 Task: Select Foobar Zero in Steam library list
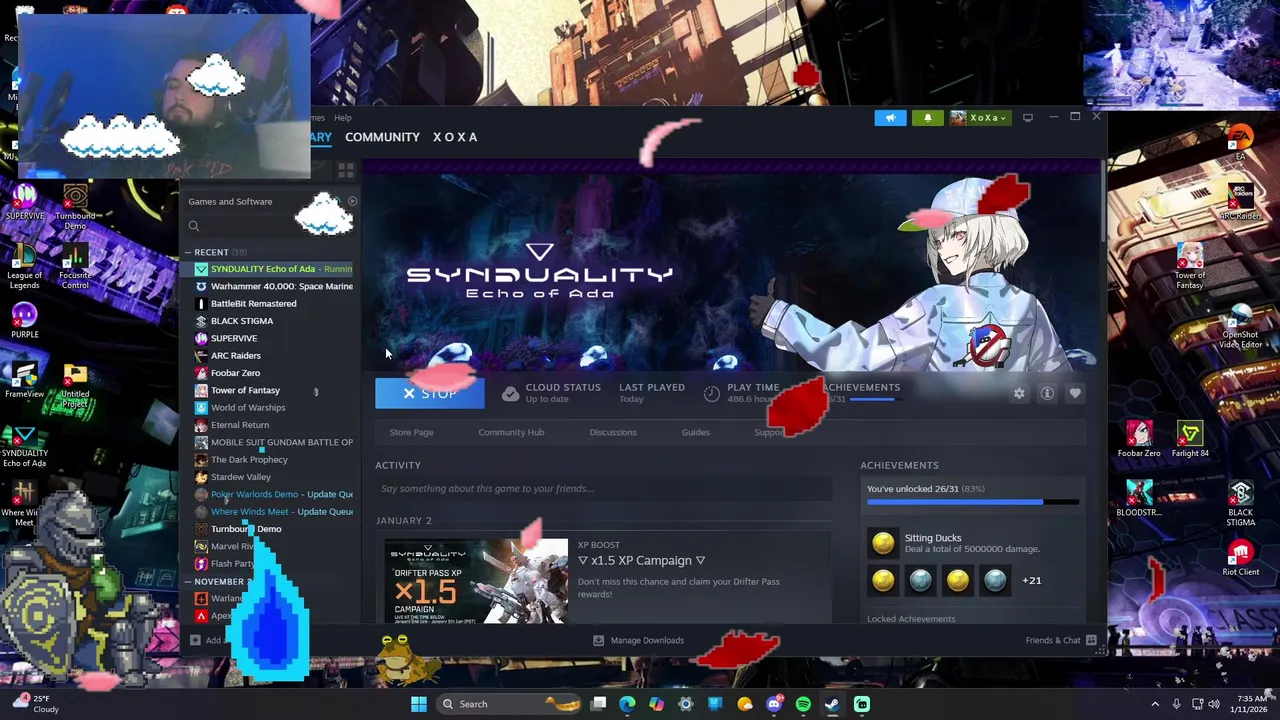click(273, 373)
